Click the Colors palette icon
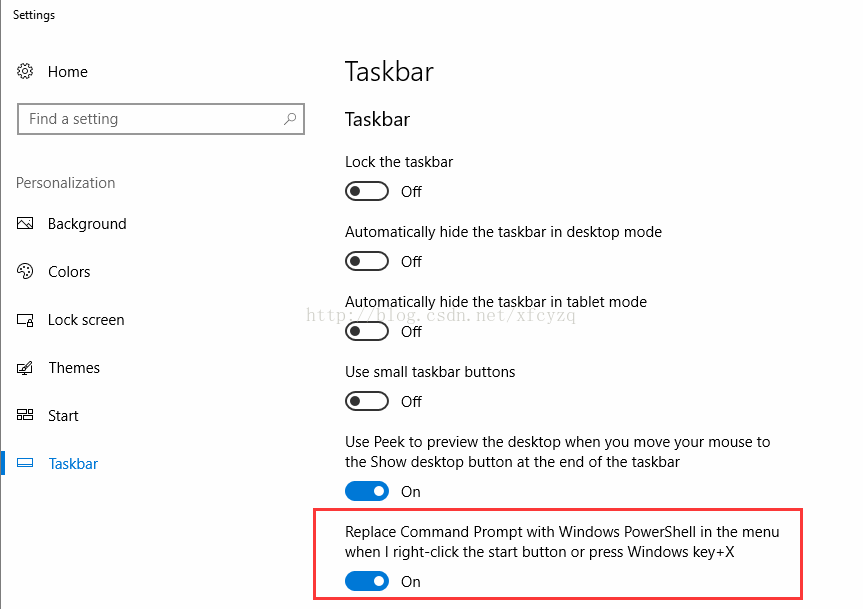This screenshot has width=863, height=609. pyautogui.click(x=26, y=272)
